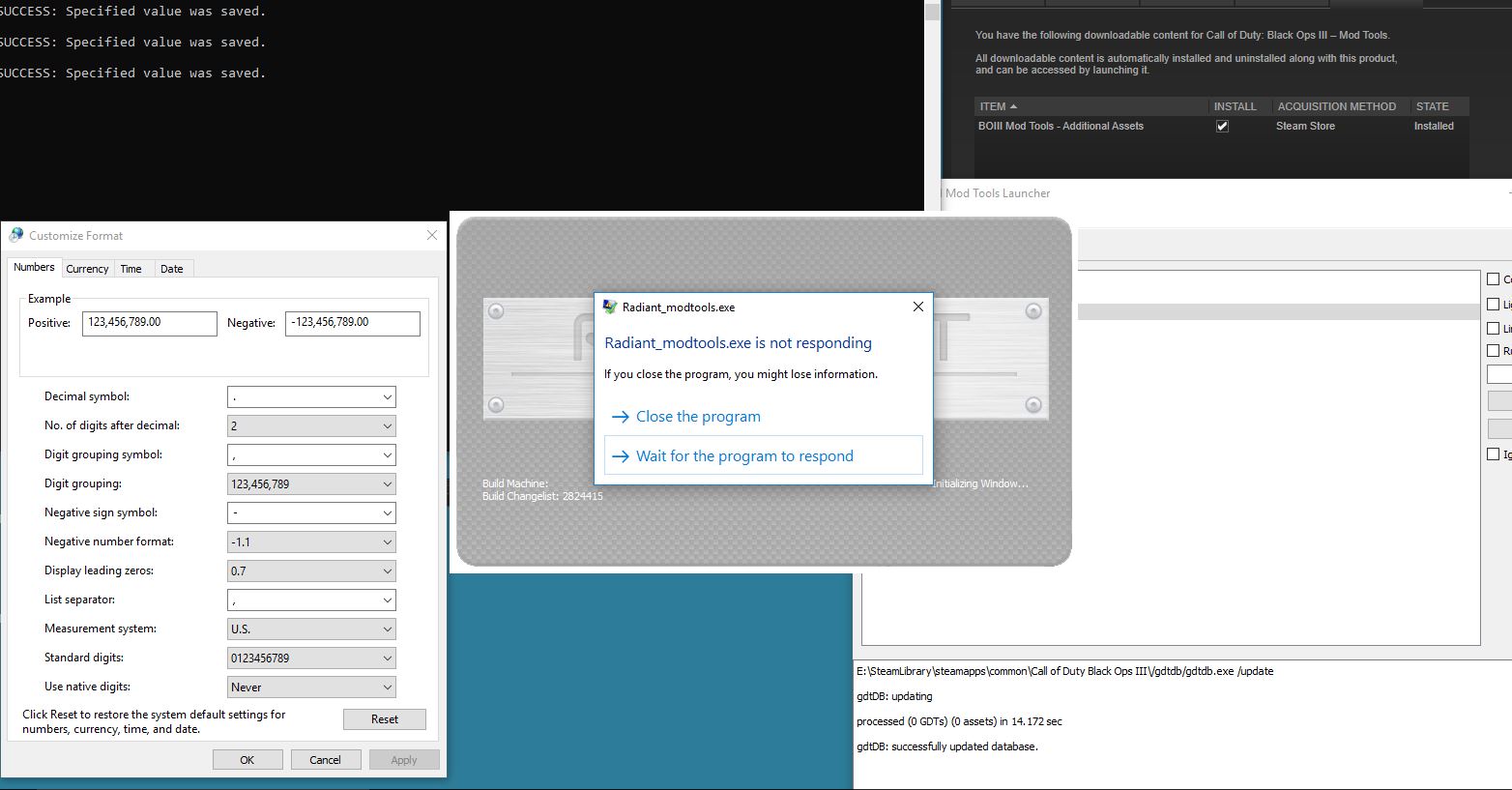Click the highlighted row in Mod Tools Launcher list
The width and height of the screenshot is (1512, 790).
[x=1279, y=312]
